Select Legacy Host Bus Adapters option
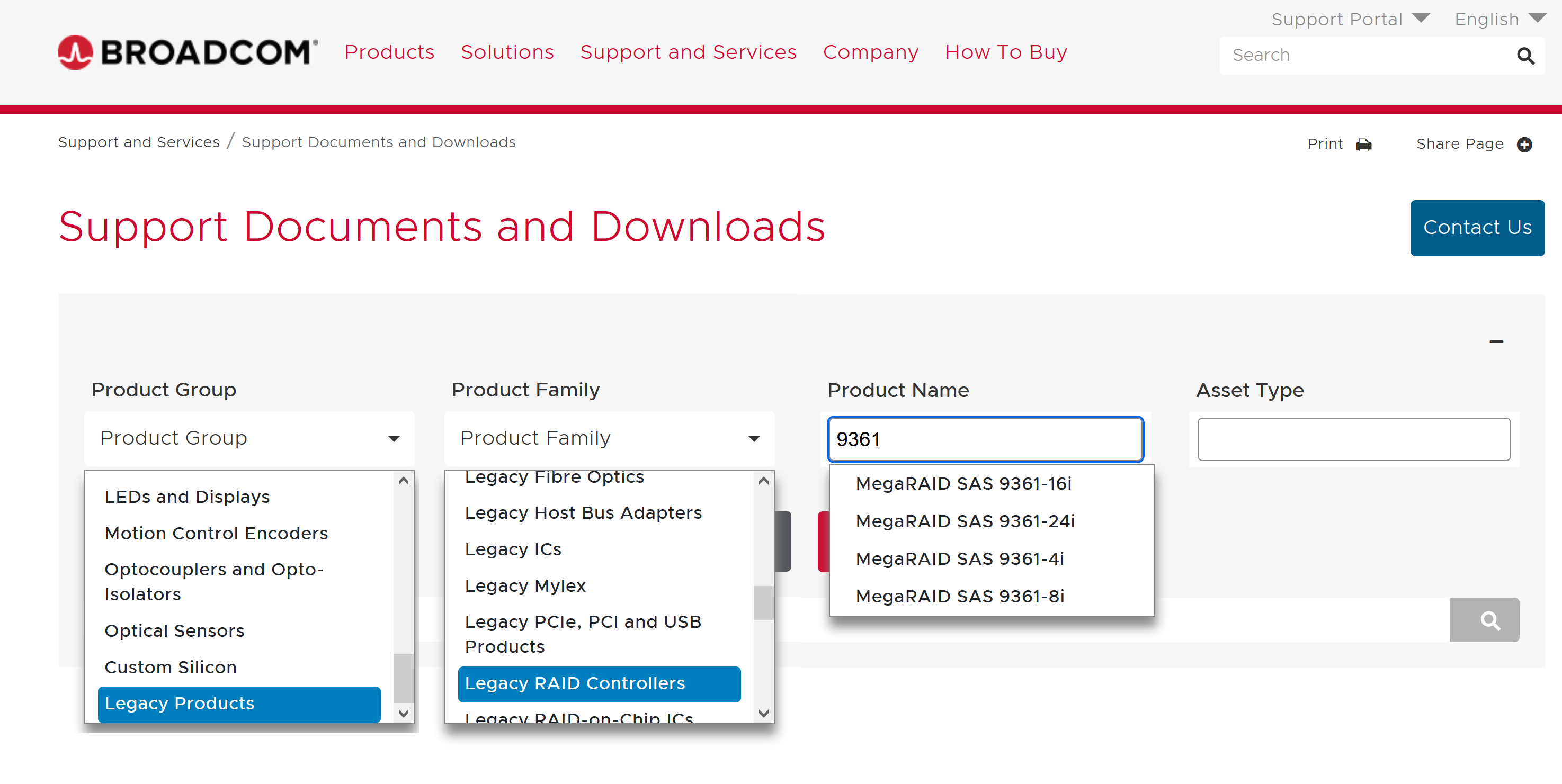Viewport: 1562px width, 784px height. tap(583, 512)
